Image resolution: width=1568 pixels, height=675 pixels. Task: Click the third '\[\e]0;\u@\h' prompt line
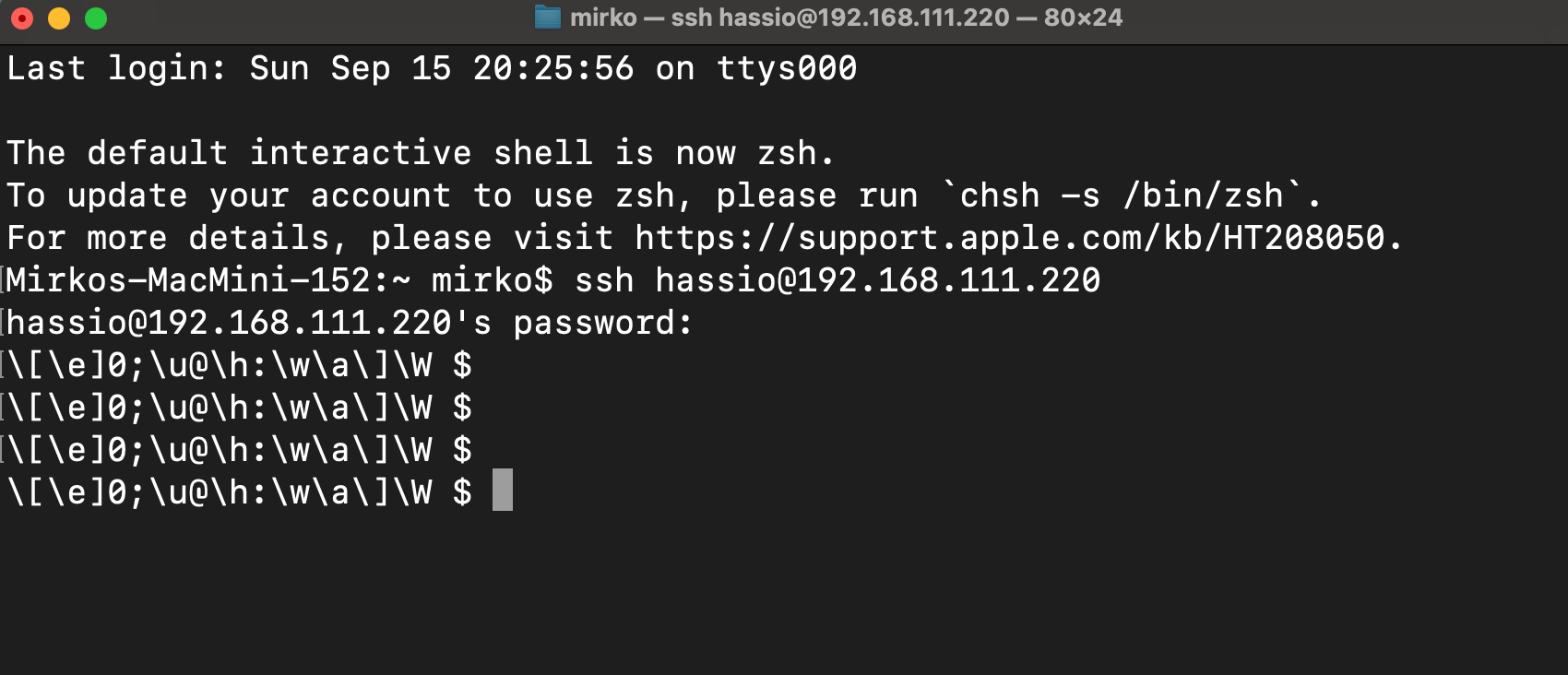click(x=239, y=450)
